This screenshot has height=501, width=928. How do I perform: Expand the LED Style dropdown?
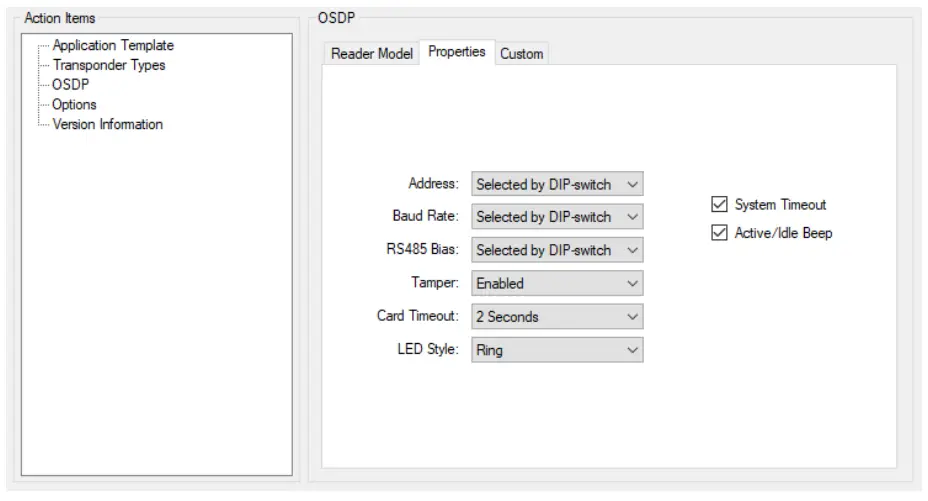pyautogui.click(x=556, y=350)
